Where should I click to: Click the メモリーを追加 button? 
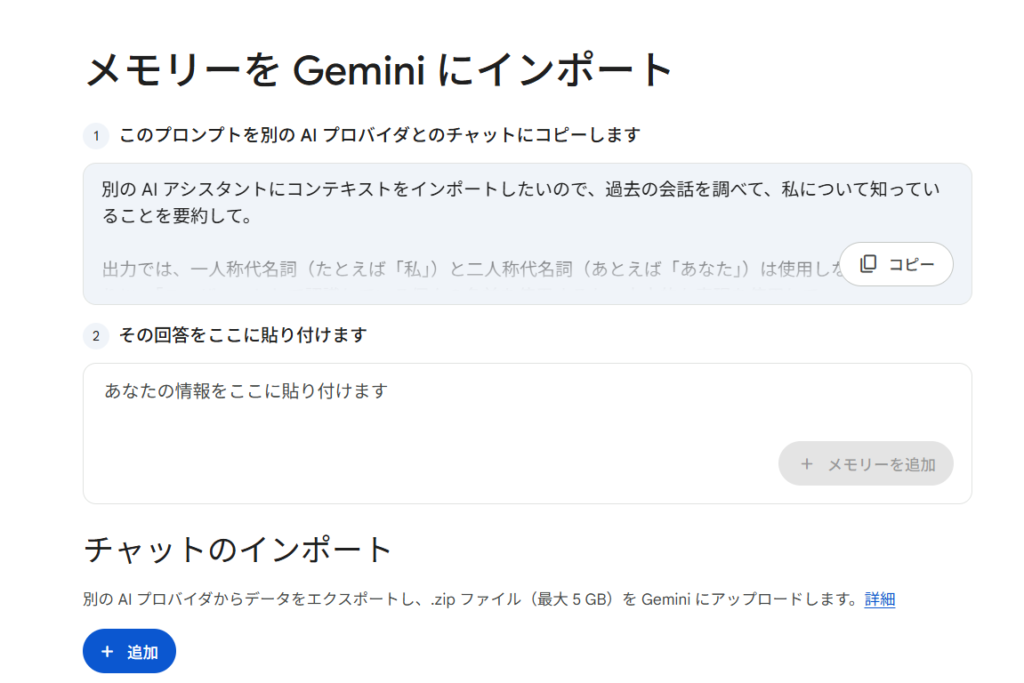tap(866, 463)
